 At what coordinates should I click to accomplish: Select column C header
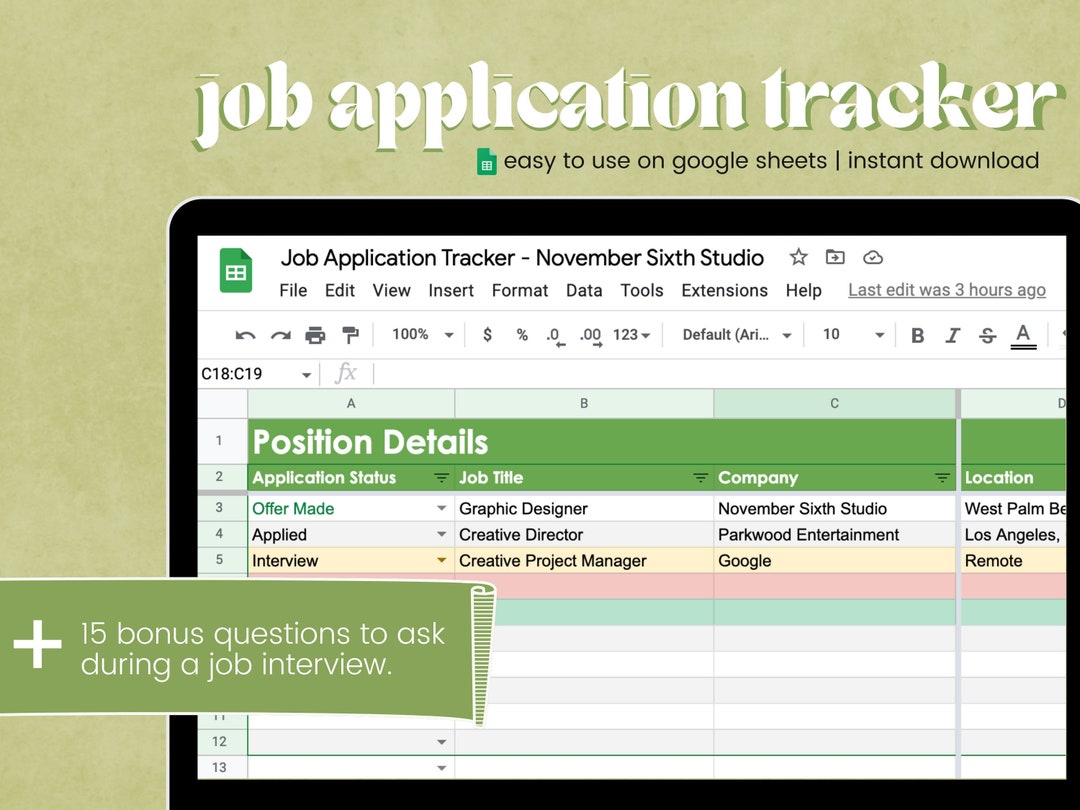(835, 404)
